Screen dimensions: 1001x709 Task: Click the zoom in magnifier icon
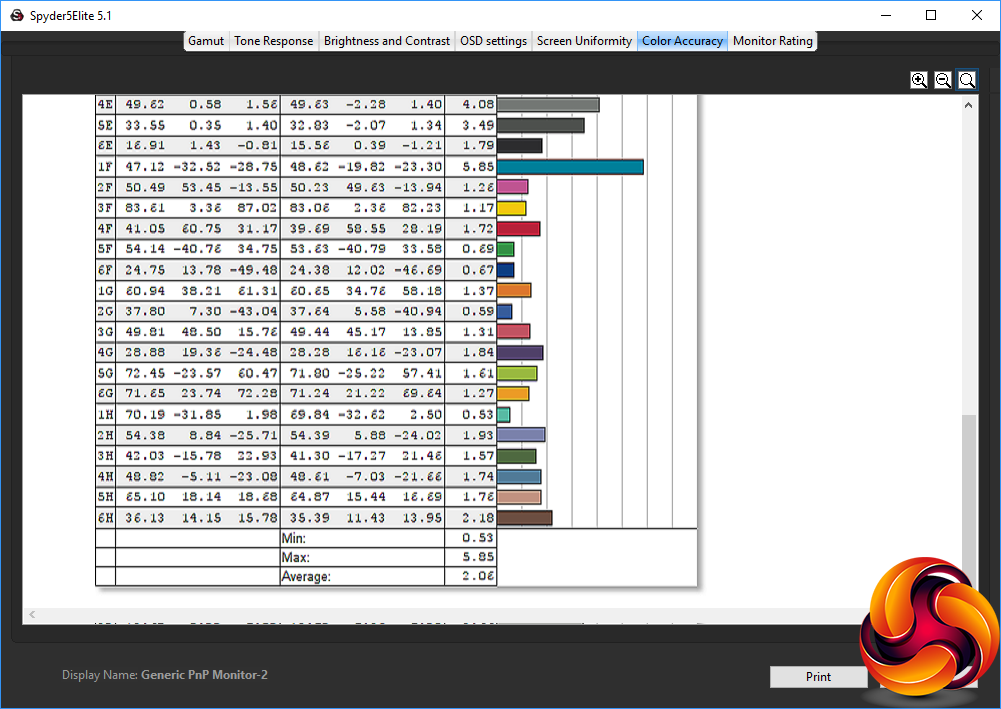pos(919,80)
